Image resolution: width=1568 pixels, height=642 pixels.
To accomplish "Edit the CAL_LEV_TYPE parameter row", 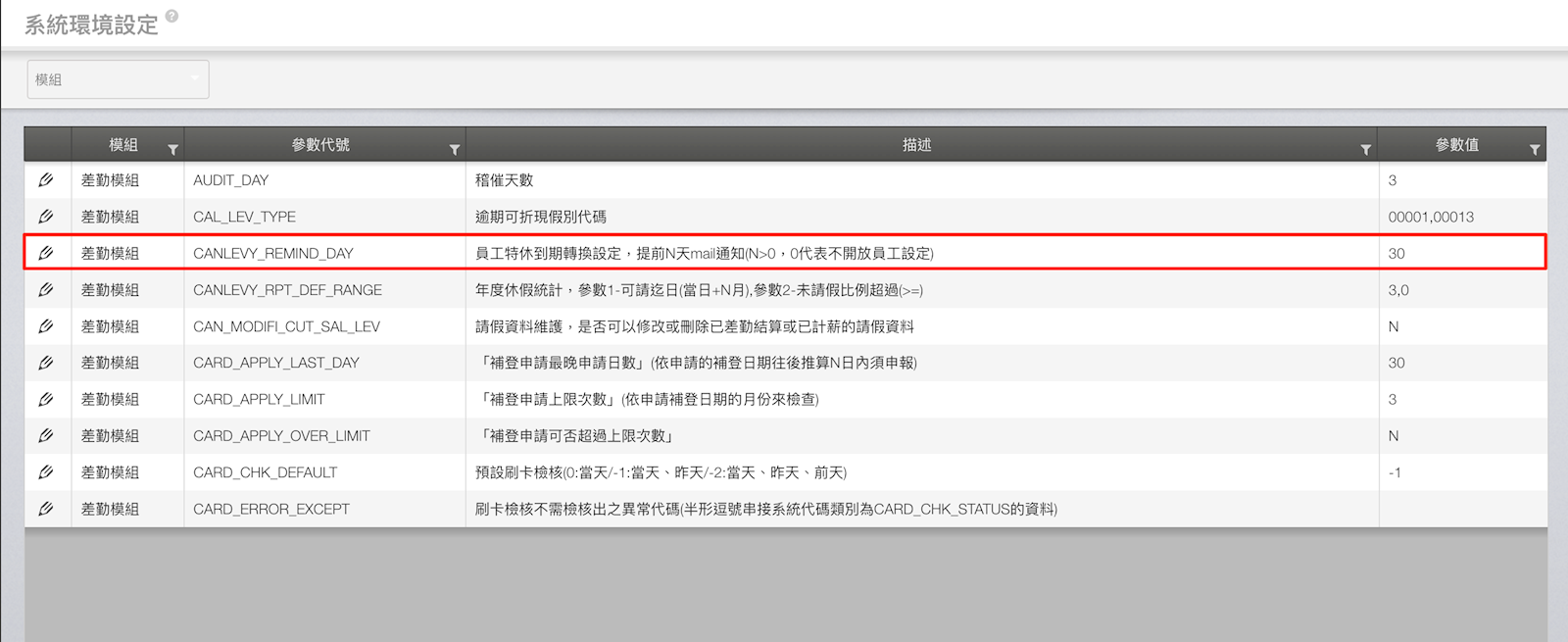I will tap(46, 217).
